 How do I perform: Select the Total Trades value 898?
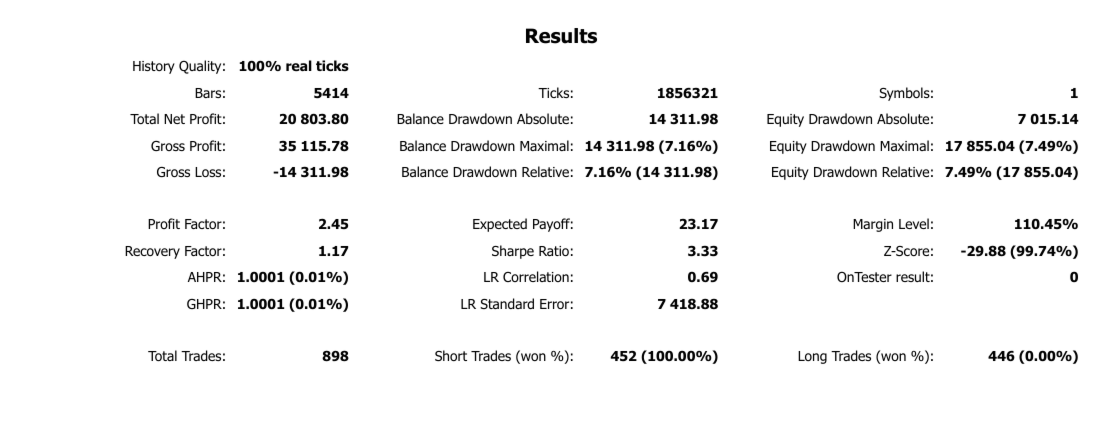click(336, 356)
